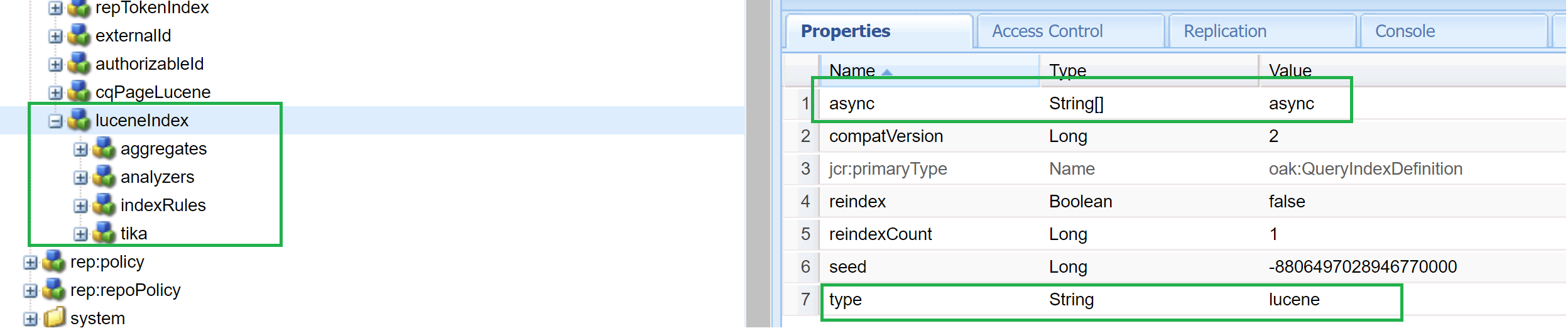The width and height of the screenshot is (1568, 333).
Task: Expand the cqPageLucene node
Action: 56,93
